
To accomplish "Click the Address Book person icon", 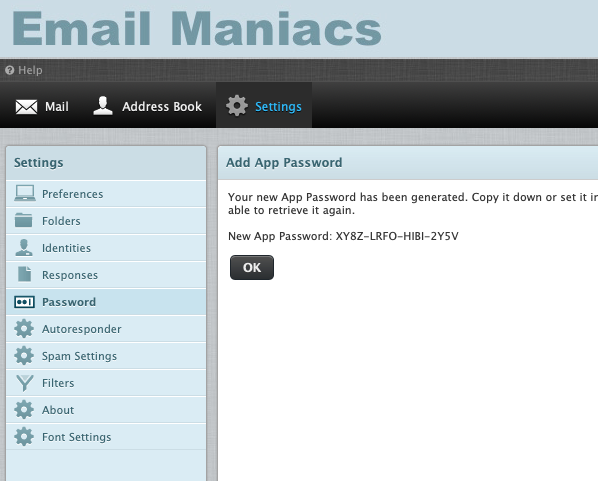I will tap(103, 106).
